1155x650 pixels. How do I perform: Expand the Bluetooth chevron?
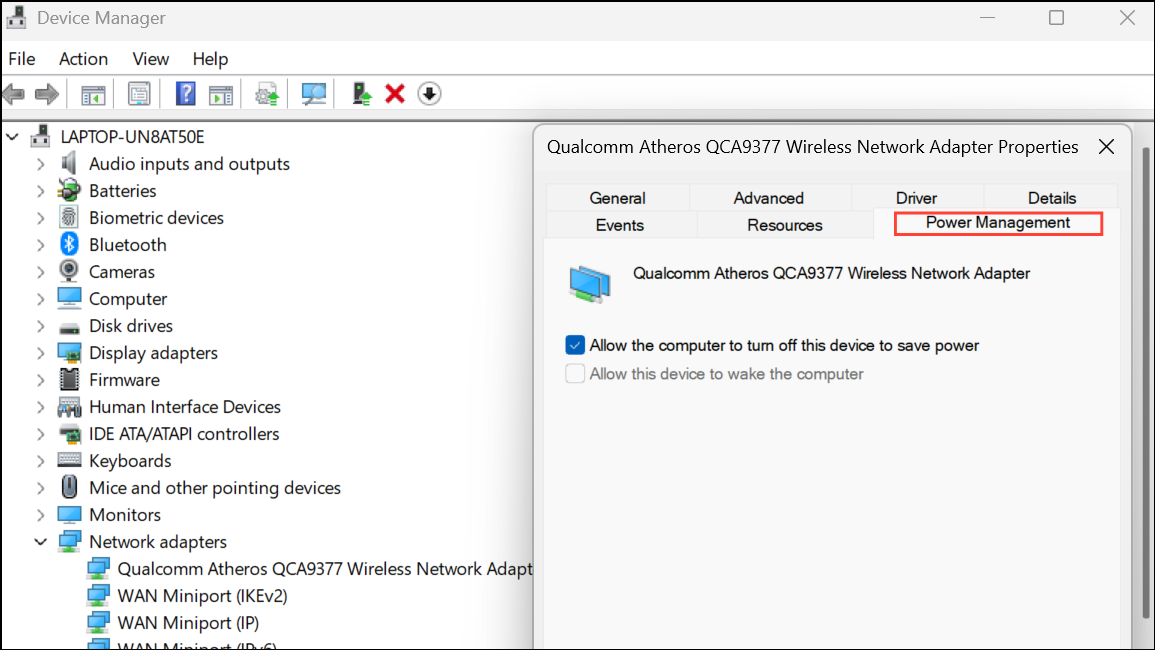coord(41,245)
